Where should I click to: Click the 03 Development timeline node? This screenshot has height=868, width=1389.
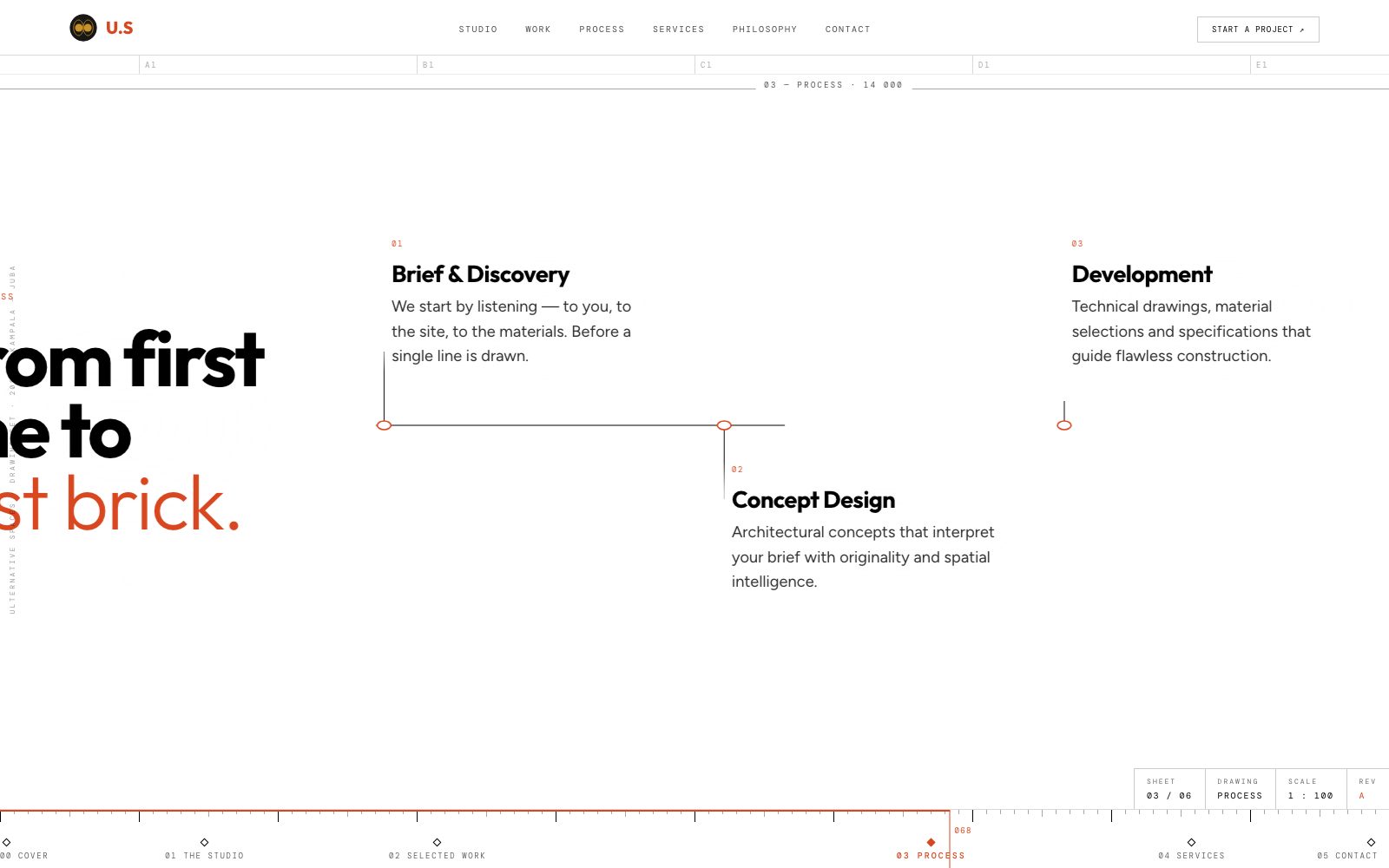[x=1064, y=425]
